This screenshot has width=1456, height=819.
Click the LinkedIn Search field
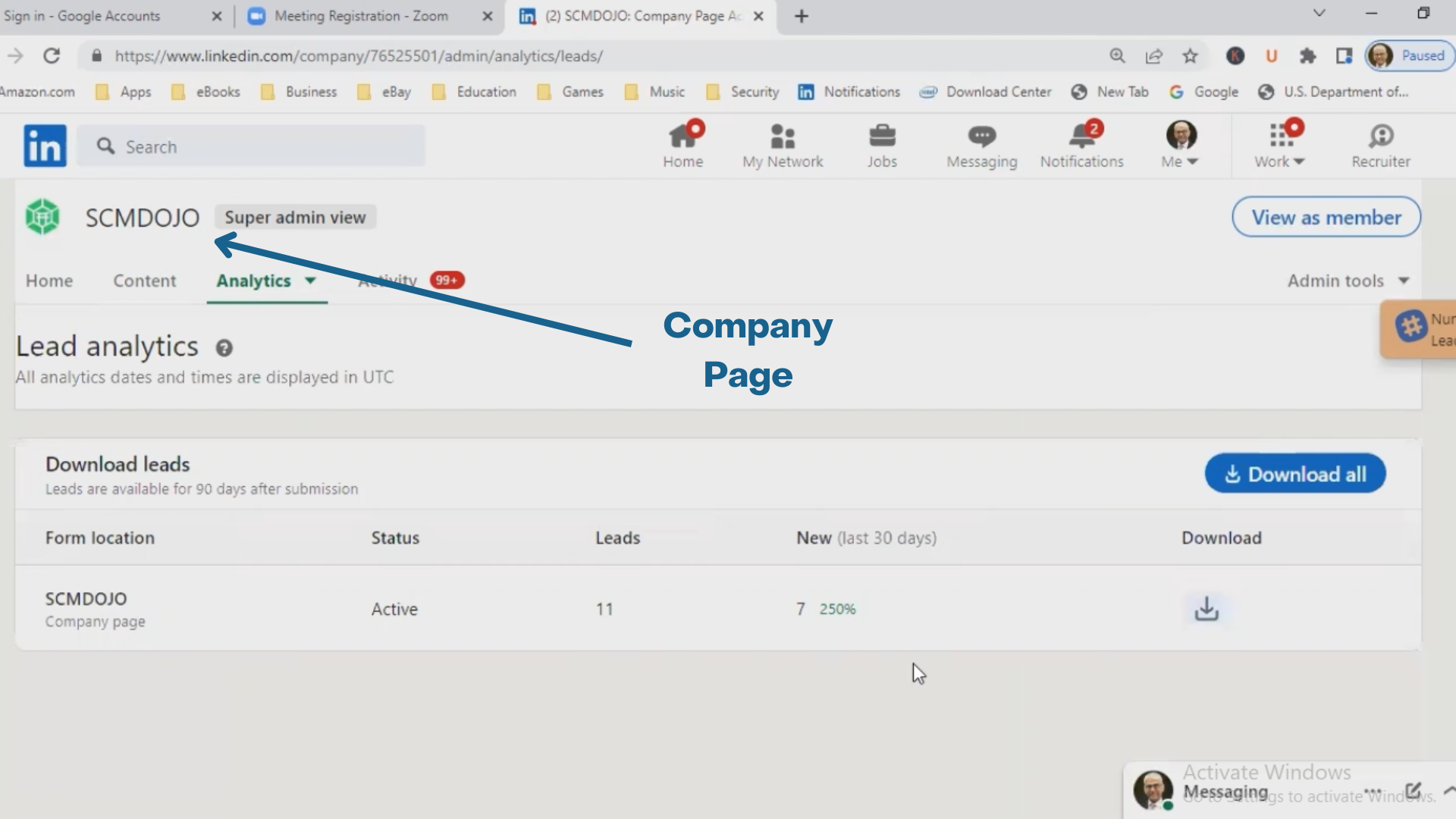tap(251, 146)
